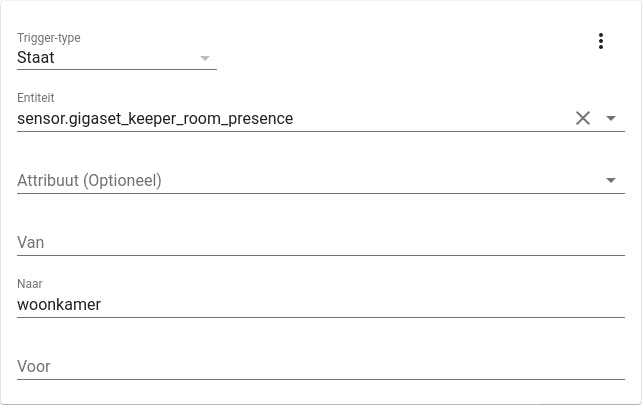Viewport: 642px width, 405px height.
Task: Click the "Trigger-type" field label
Action: [x=49, y=38]
